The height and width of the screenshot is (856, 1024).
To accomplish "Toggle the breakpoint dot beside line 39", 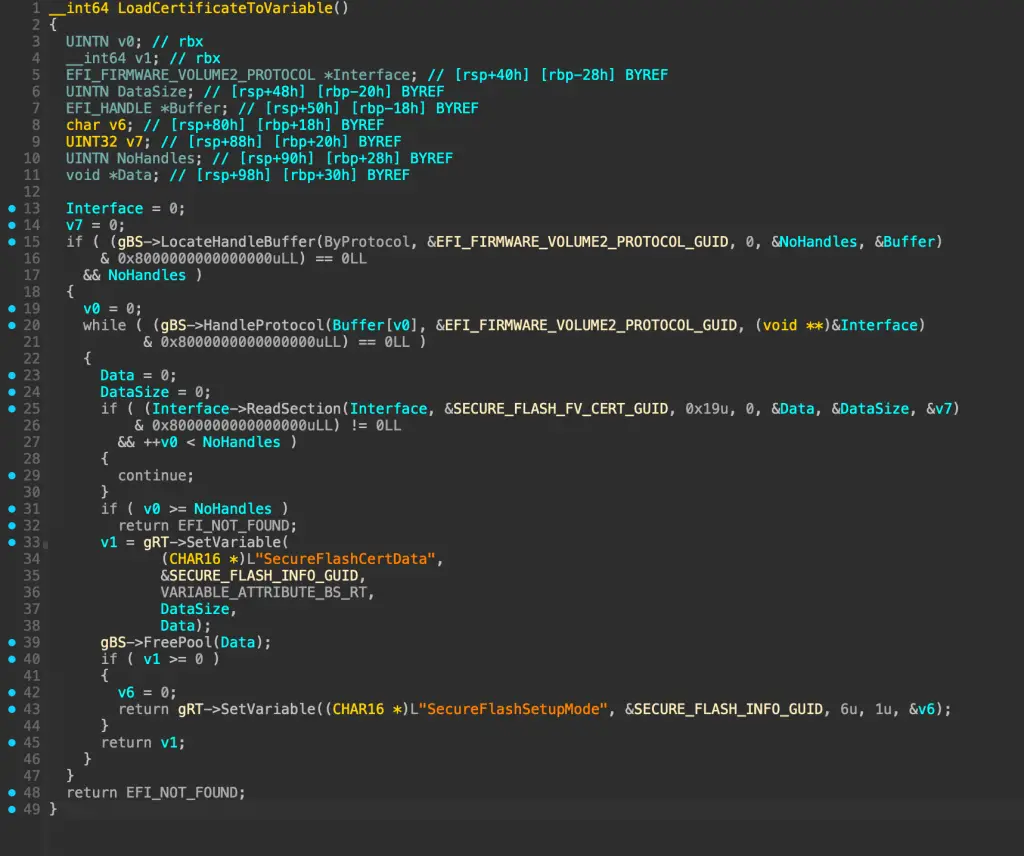I will (12, 642).
